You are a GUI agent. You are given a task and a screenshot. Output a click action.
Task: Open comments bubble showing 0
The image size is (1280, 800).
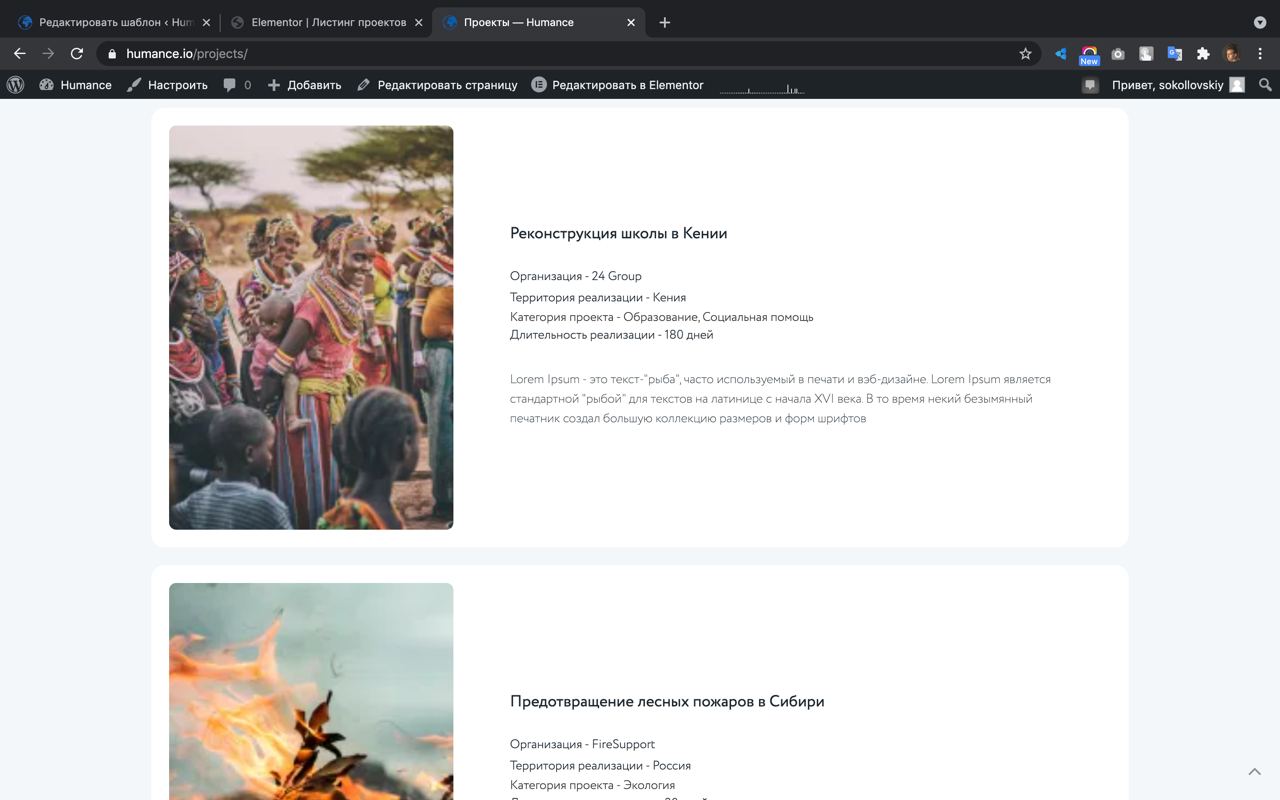237,85
